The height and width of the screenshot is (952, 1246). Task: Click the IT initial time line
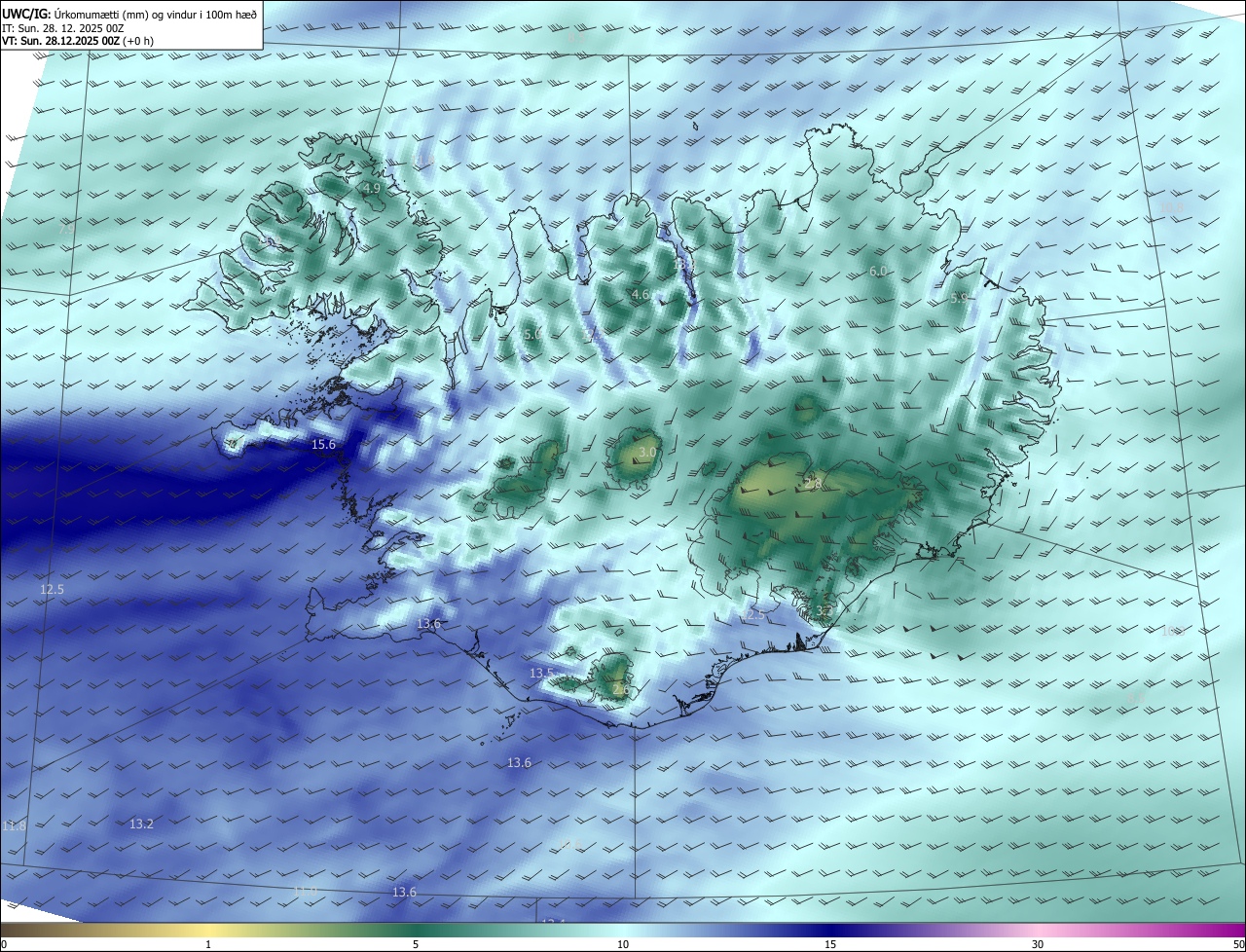[x=63, y=28]
